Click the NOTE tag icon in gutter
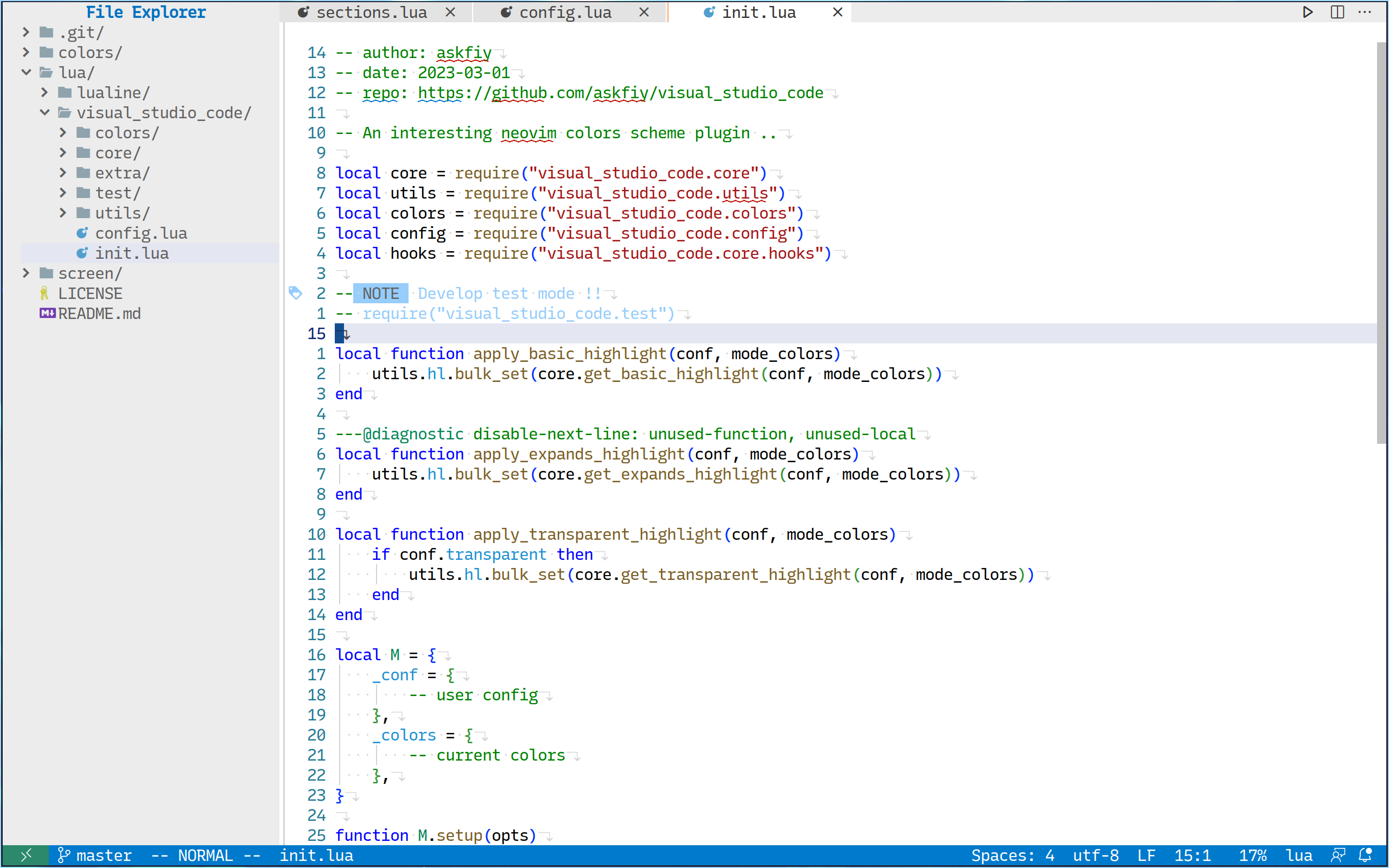Viewport: 1389px width, 868px height. (x=295, y=293)
